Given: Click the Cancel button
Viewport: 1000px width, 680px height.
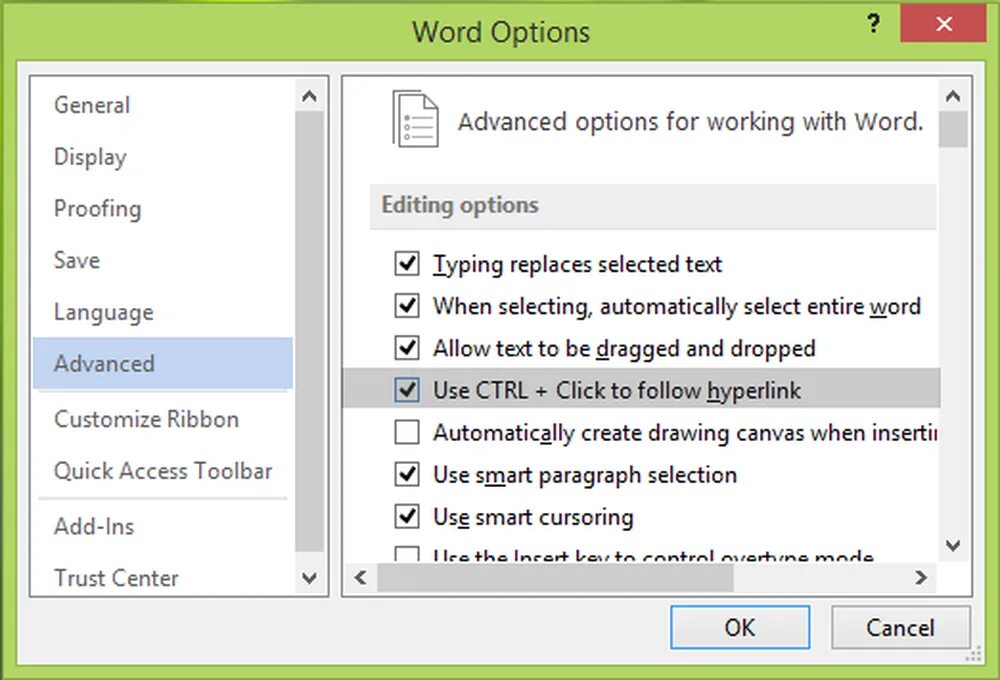Looking at the screenshot, I should [901, 628].
